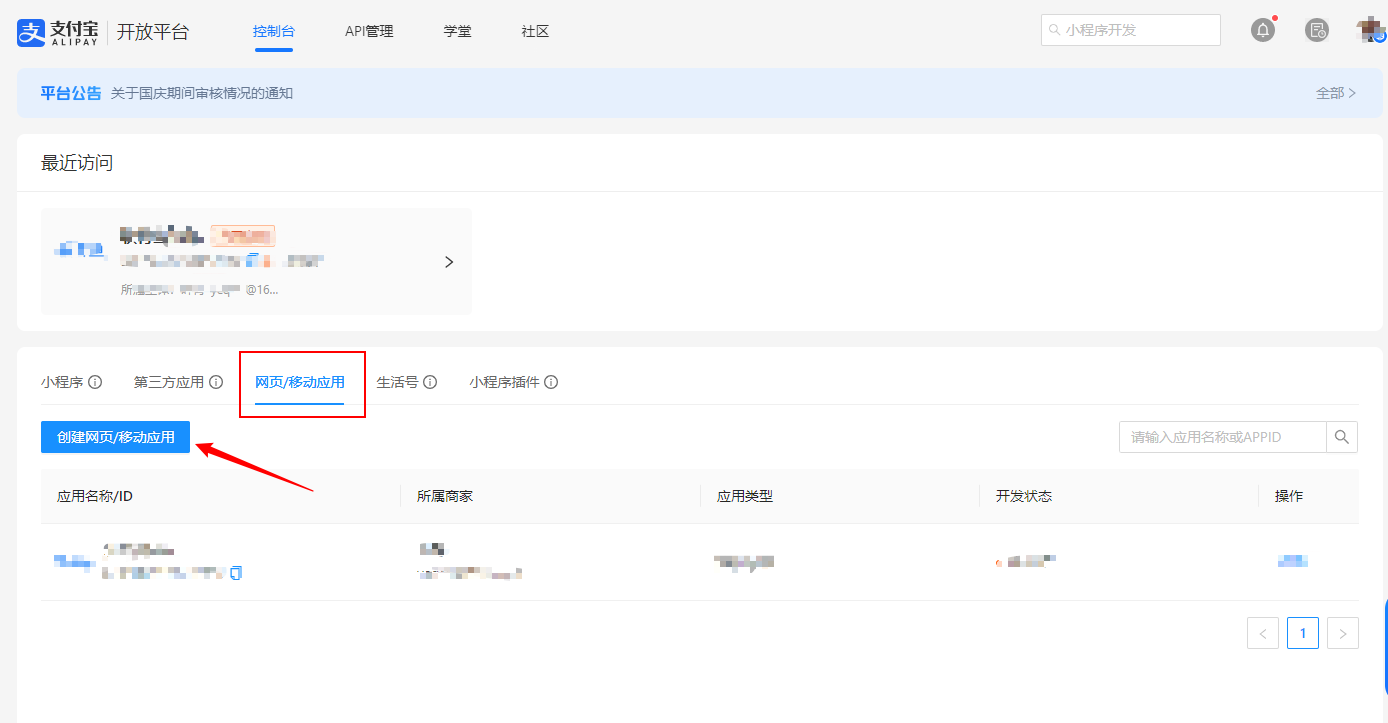Image resolution: width=1388 pixels, height=723 pixels.
Task: Open the user avatar menu
Action: coord(1371,30)
